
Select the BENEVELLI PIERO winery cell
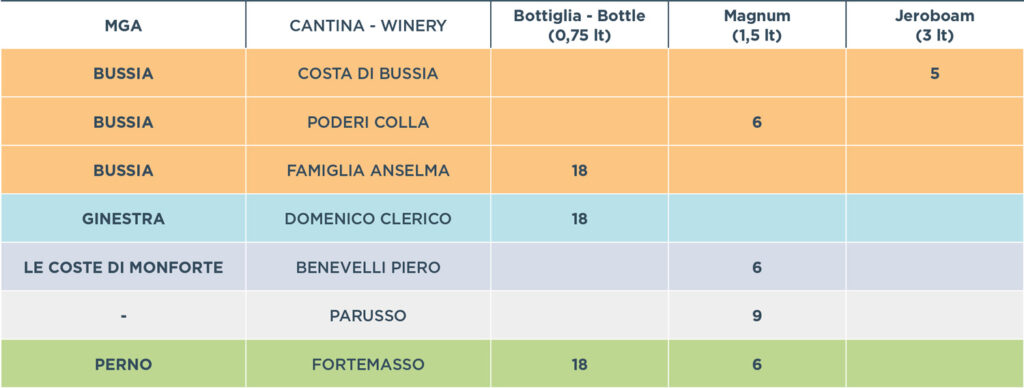368,267
